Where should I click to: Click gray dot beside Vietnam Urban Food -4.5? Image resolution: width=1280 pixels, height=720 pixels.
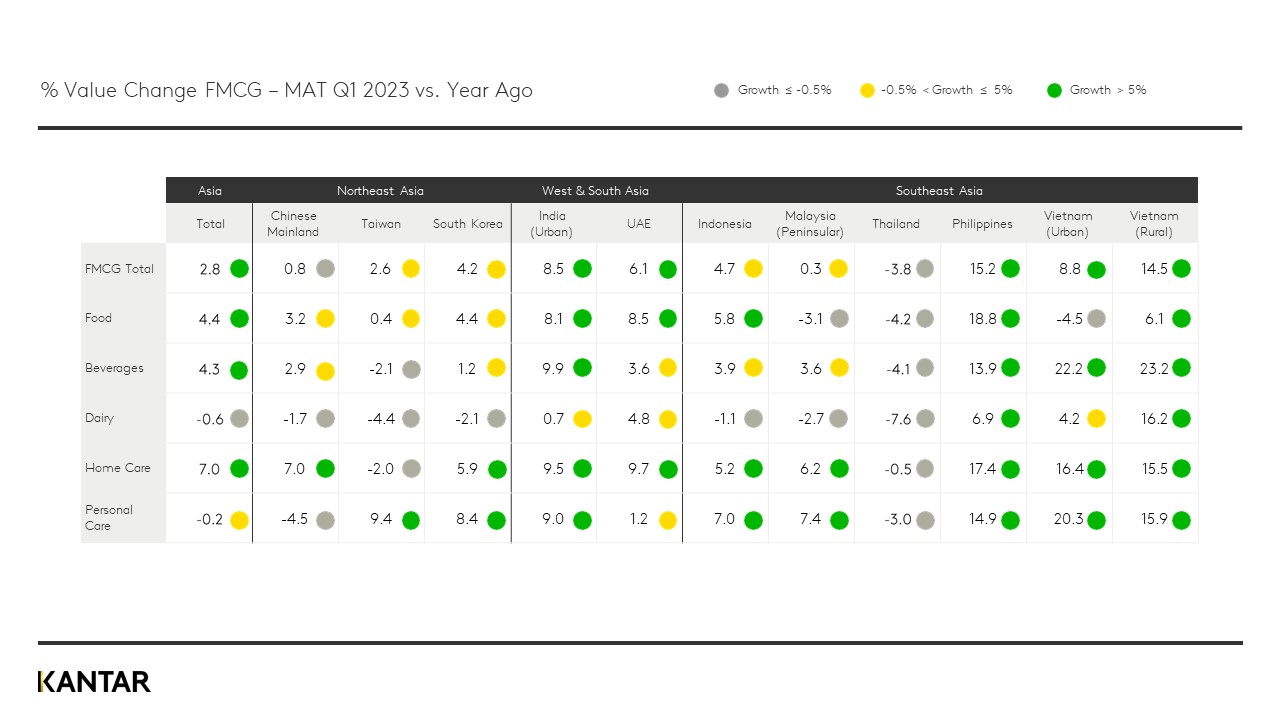[x=1096, y=319]
